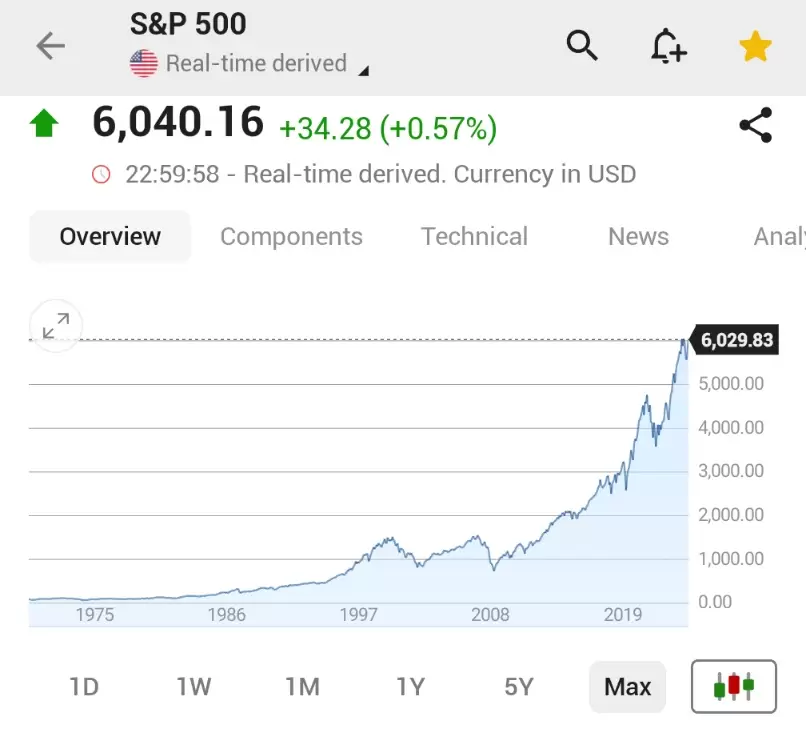This screenshot has width=806, height=742.
Task: Select the 1W chart range
Action: coord(193,687)
